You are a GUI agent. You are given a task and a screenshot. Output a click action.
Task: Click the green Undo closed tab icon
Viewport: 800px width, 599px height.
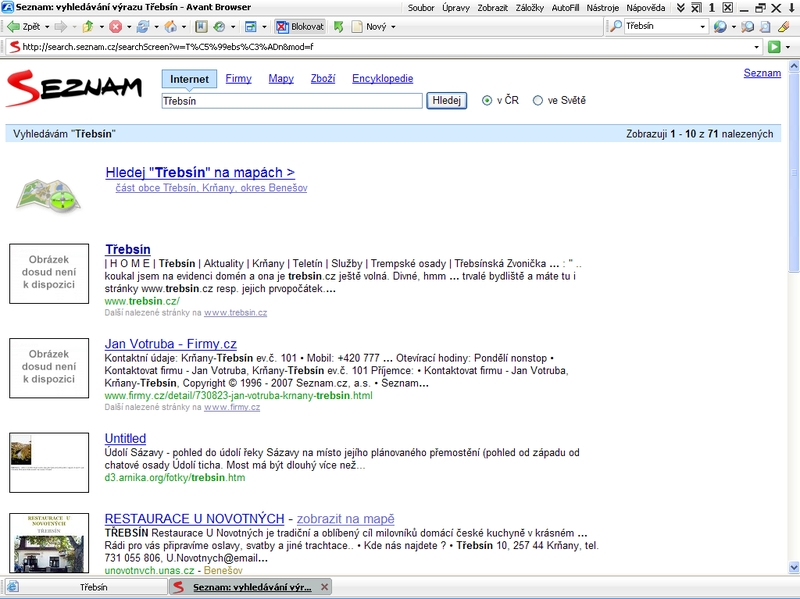tap(338, 27)
